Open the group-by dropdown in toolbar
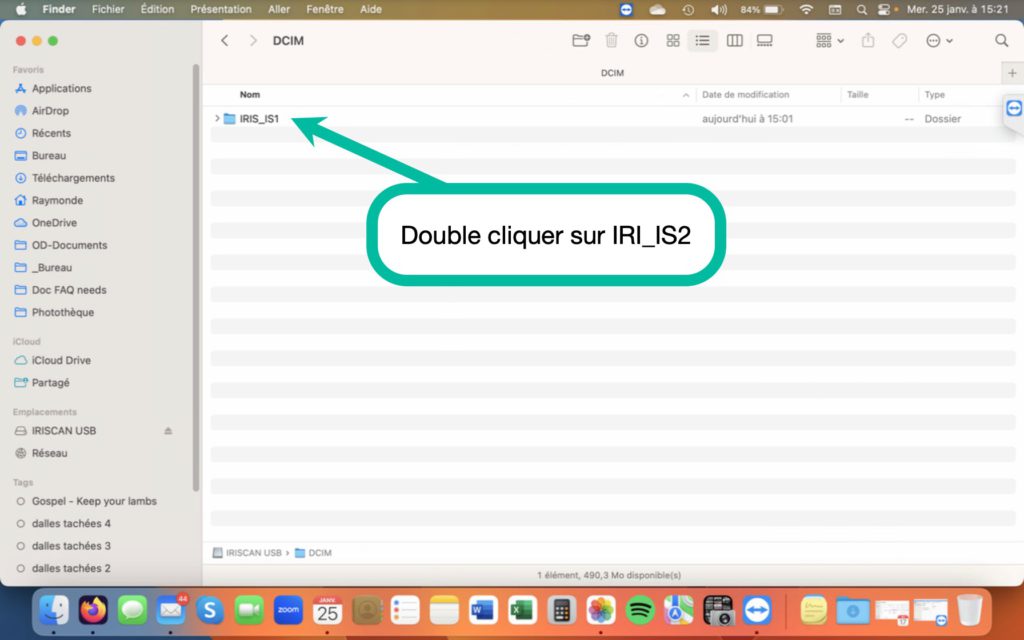The image size is (1024, 640). (x=829, y=41)
